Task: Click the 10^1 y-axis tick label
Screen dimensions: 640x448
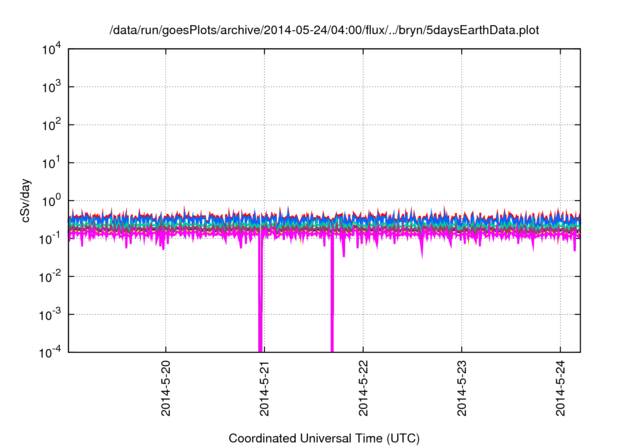Action: 52,163
